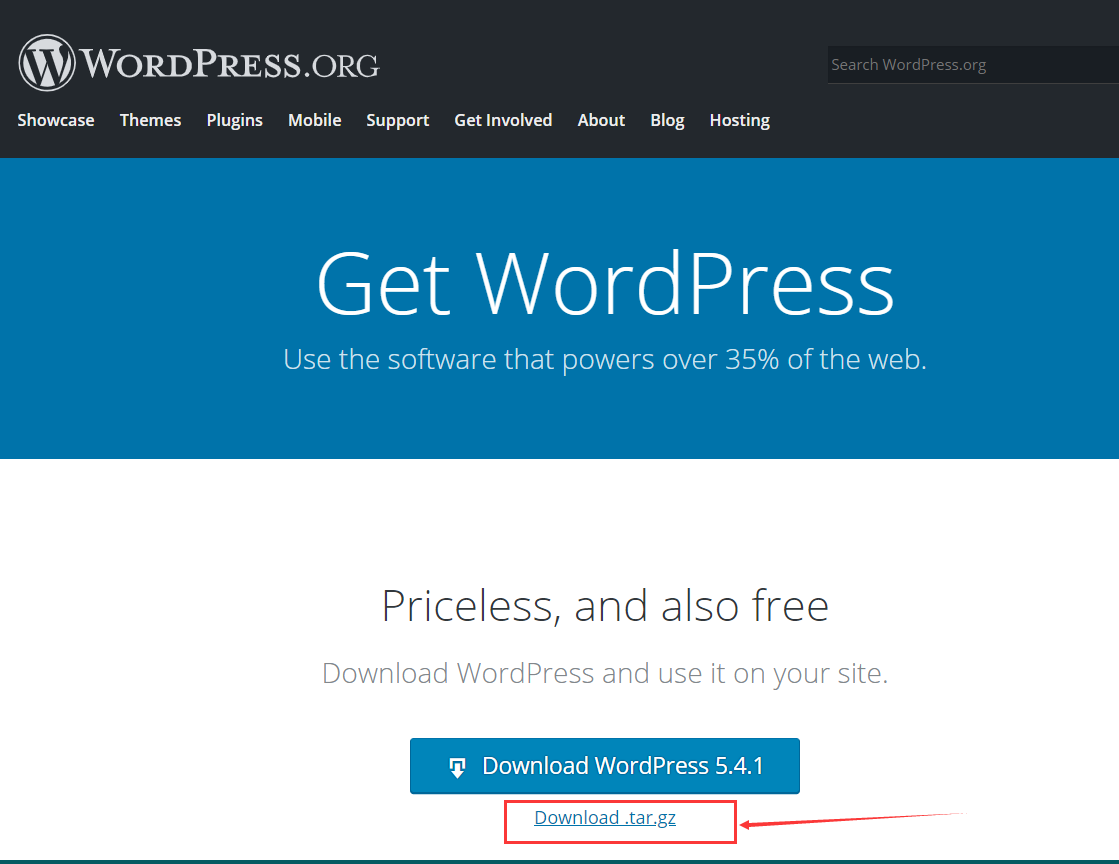1119x864 pixels.
Task: Click 'Download WordPress and use it' text
Action: 605,674
